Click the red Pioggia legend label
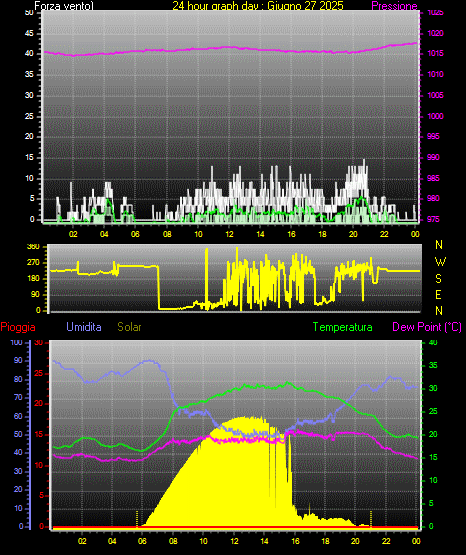Image resolution: width=466 pixels, height=555 pixels. (x=18, y=327)
